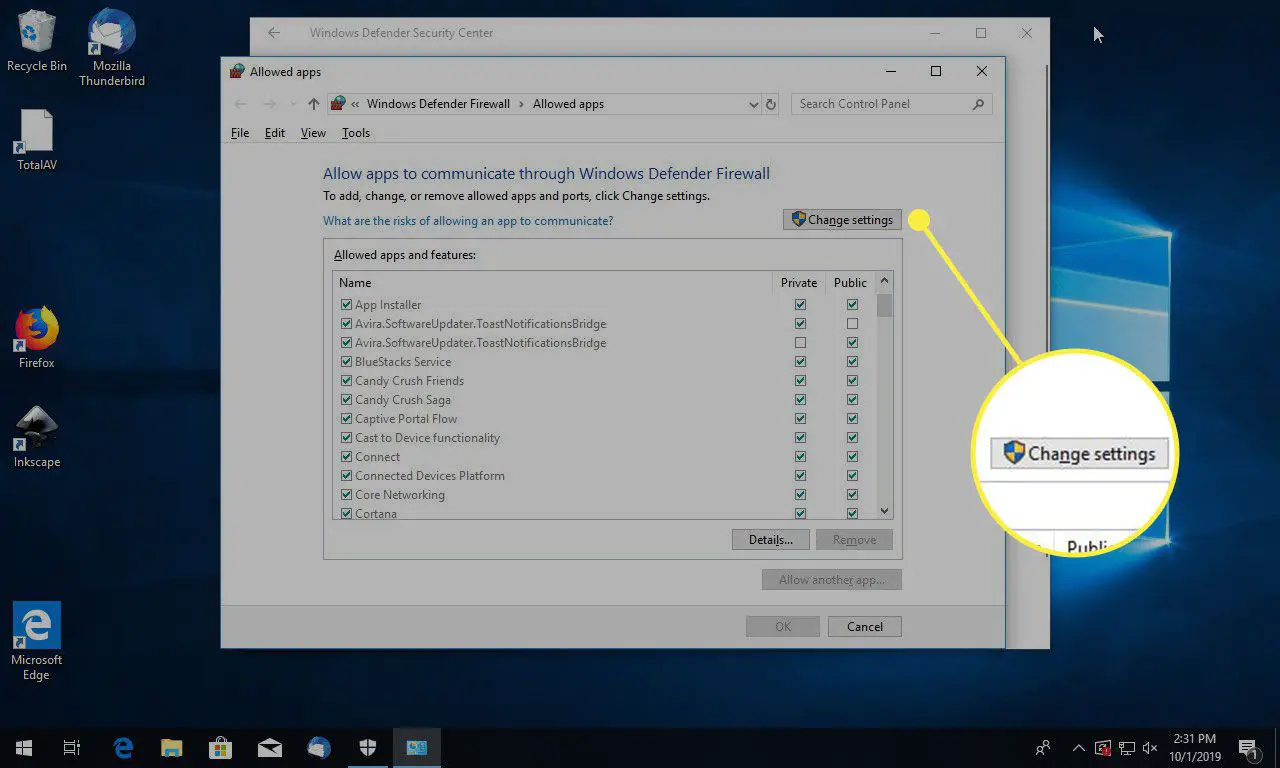Image resolution: width=1280 pixels, height=768 pixels.
Task: Select the Firefox desktop shortcut
Action: point(37,337)
